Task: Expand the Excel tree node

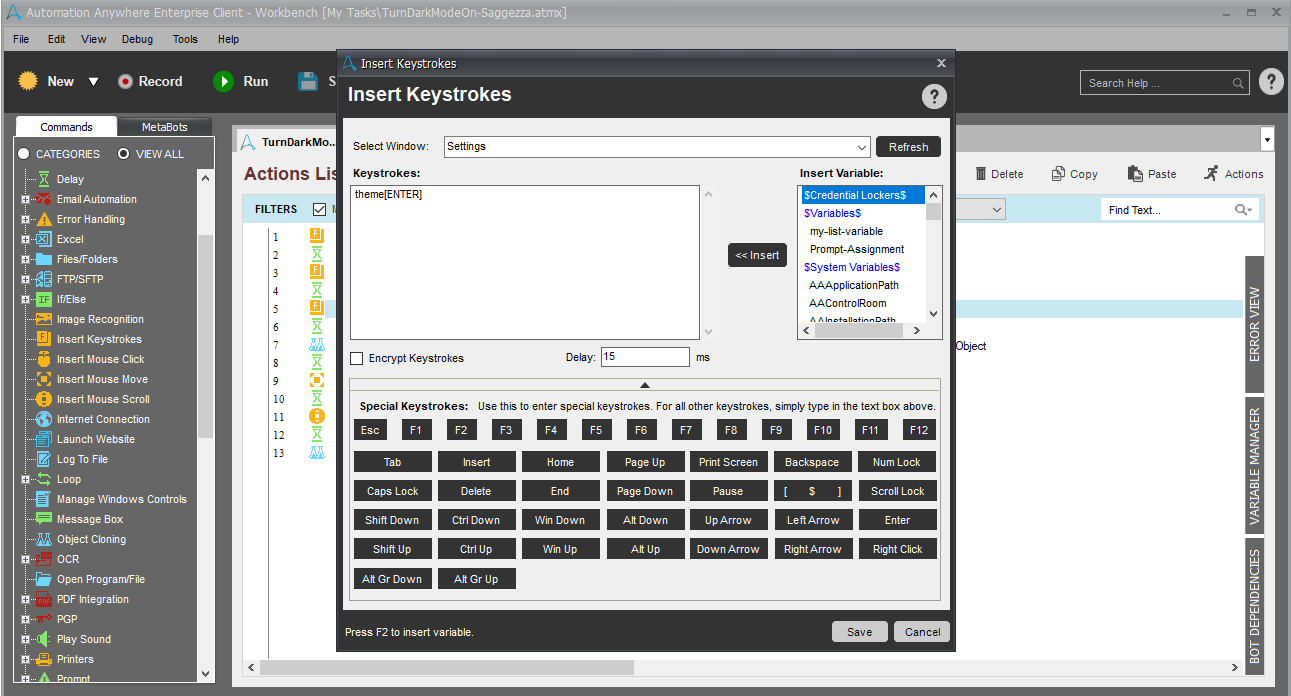Action: (26, 239)
